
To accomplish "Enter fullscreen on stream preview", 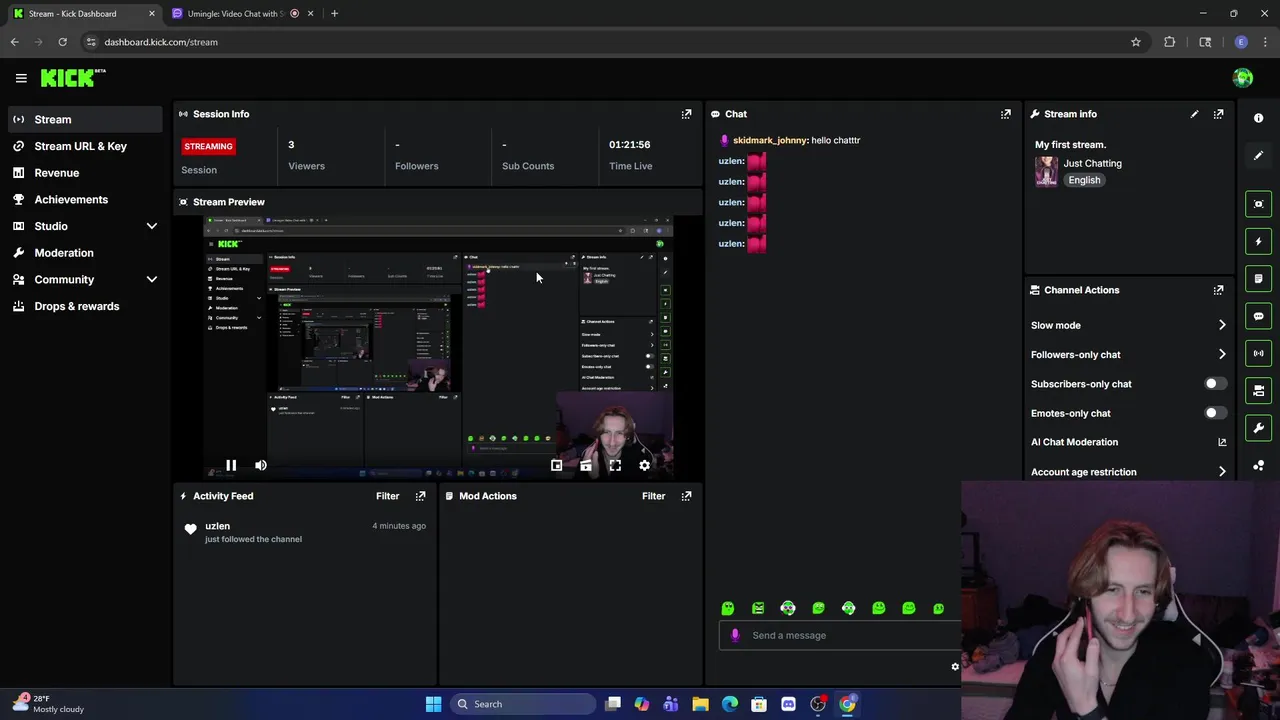I will pyautogui.click(x=615, y=465).
